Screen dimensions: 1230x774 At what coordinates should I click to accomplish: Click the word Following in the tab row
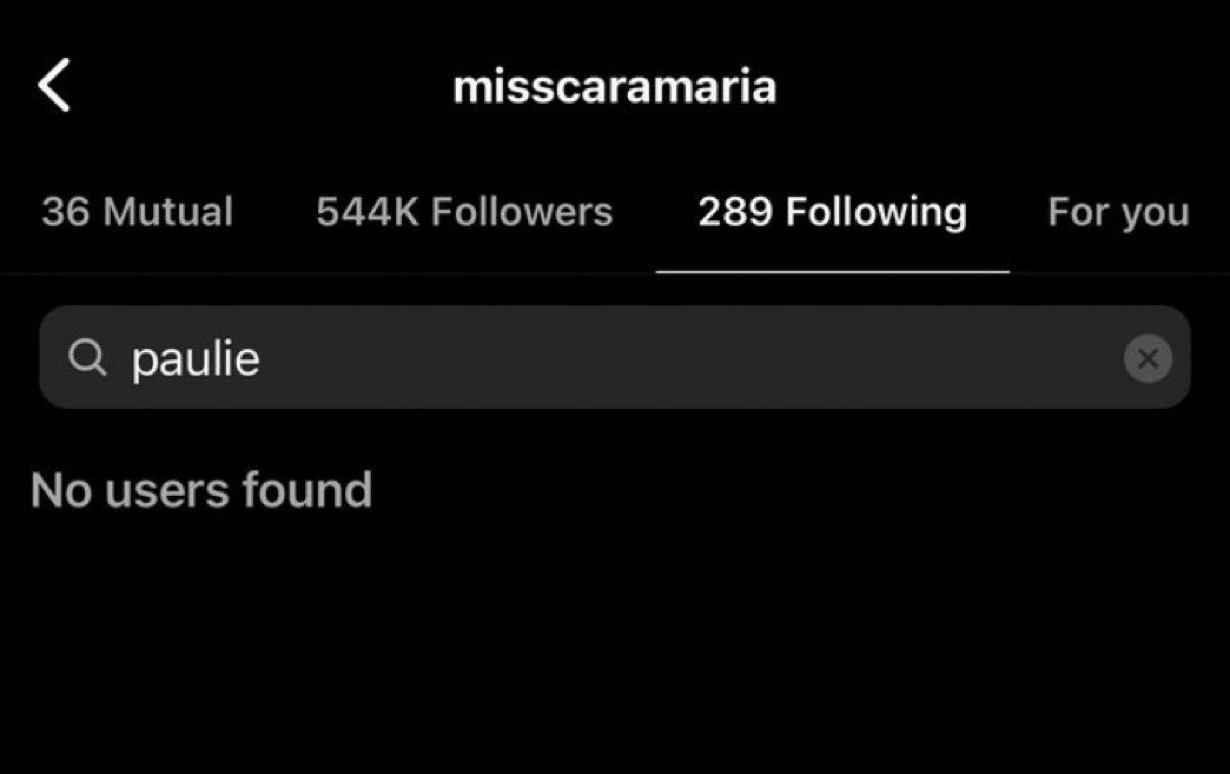tap(877, 213)
